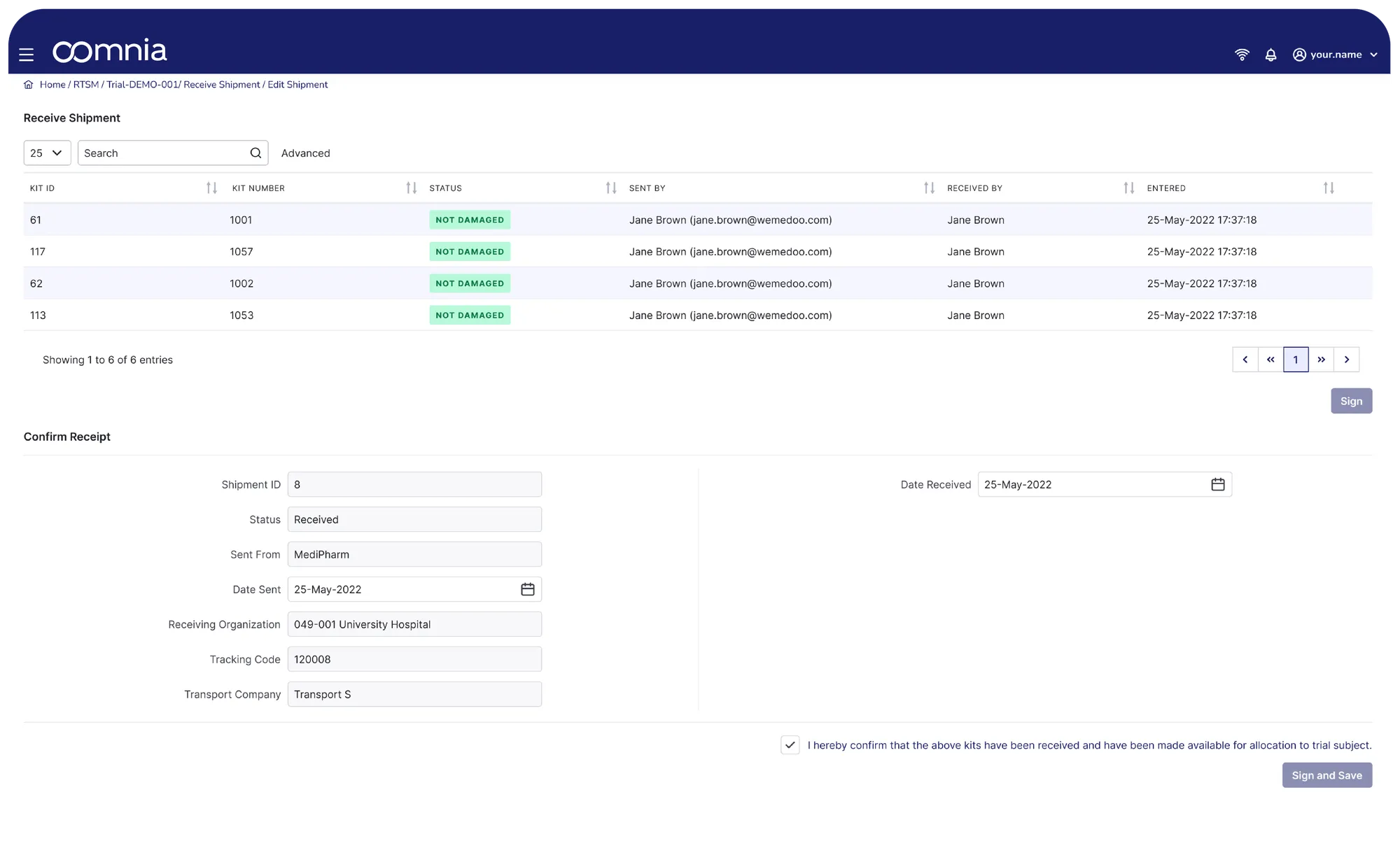Click the notification bell icon

pos(1270,55)
